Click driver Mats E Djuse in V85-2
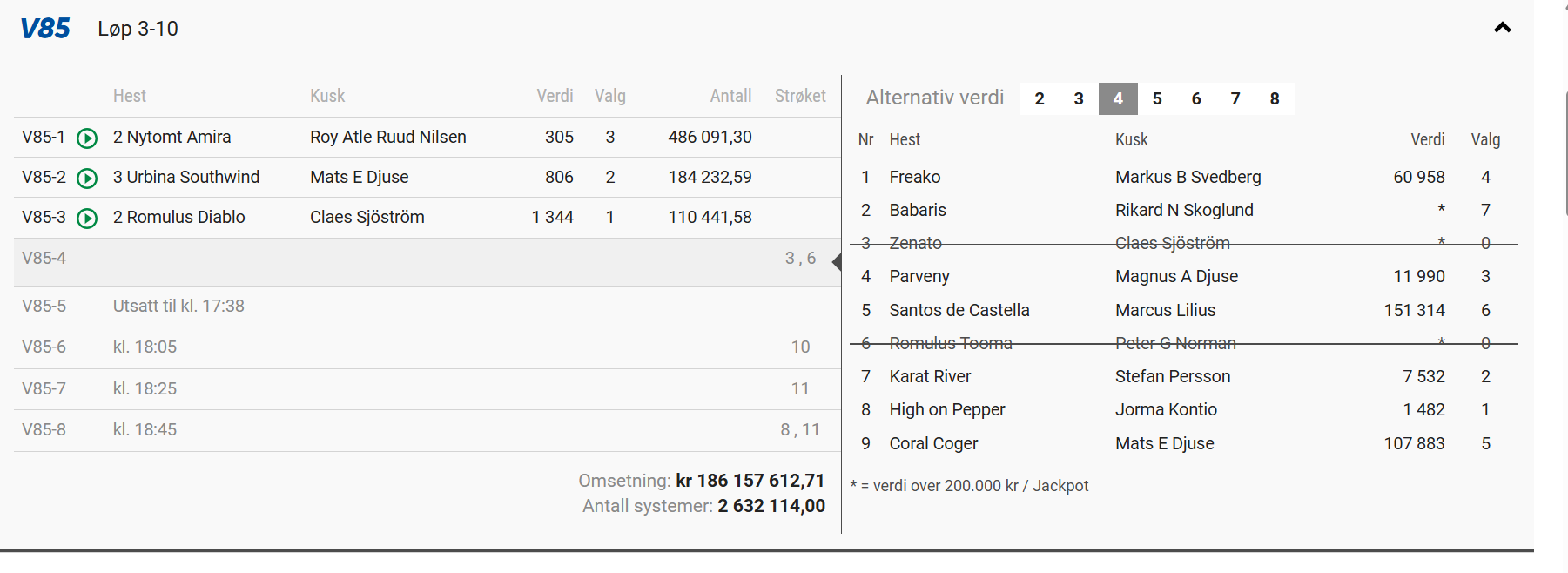Screen dimensions: 1568x573 tap(359, 178)
